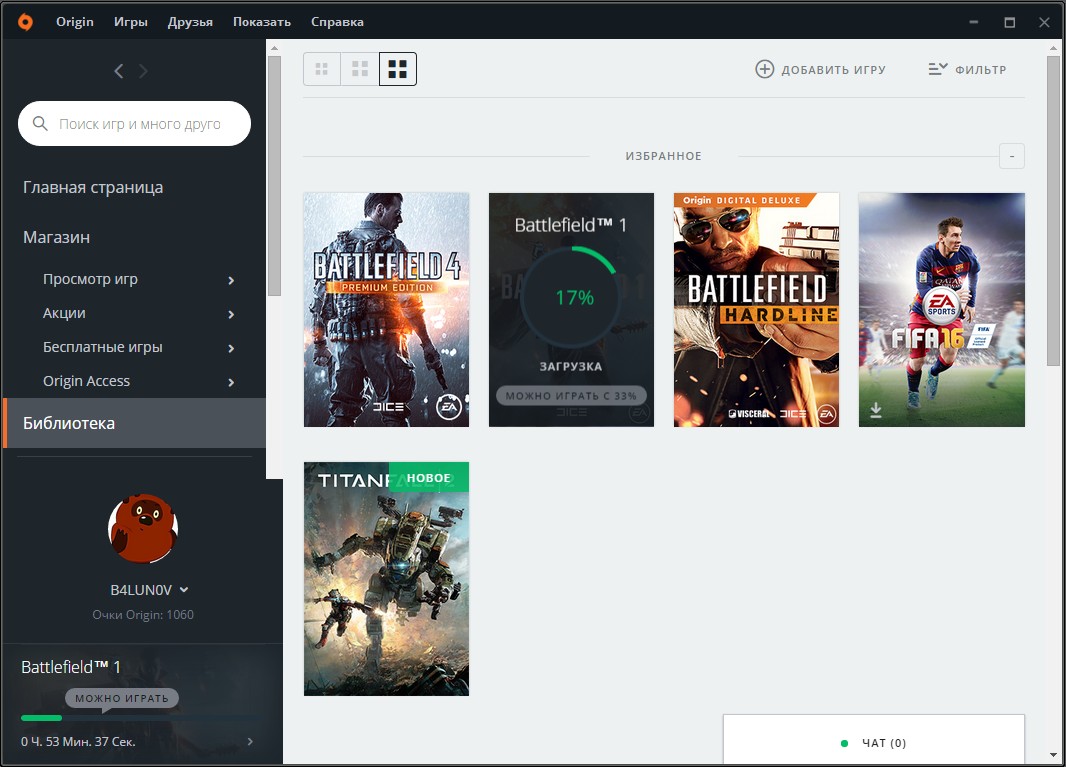The width and height of the screenshot is (1066, 767).
Task: Switch to large tile view
Action: pos(398,69)
